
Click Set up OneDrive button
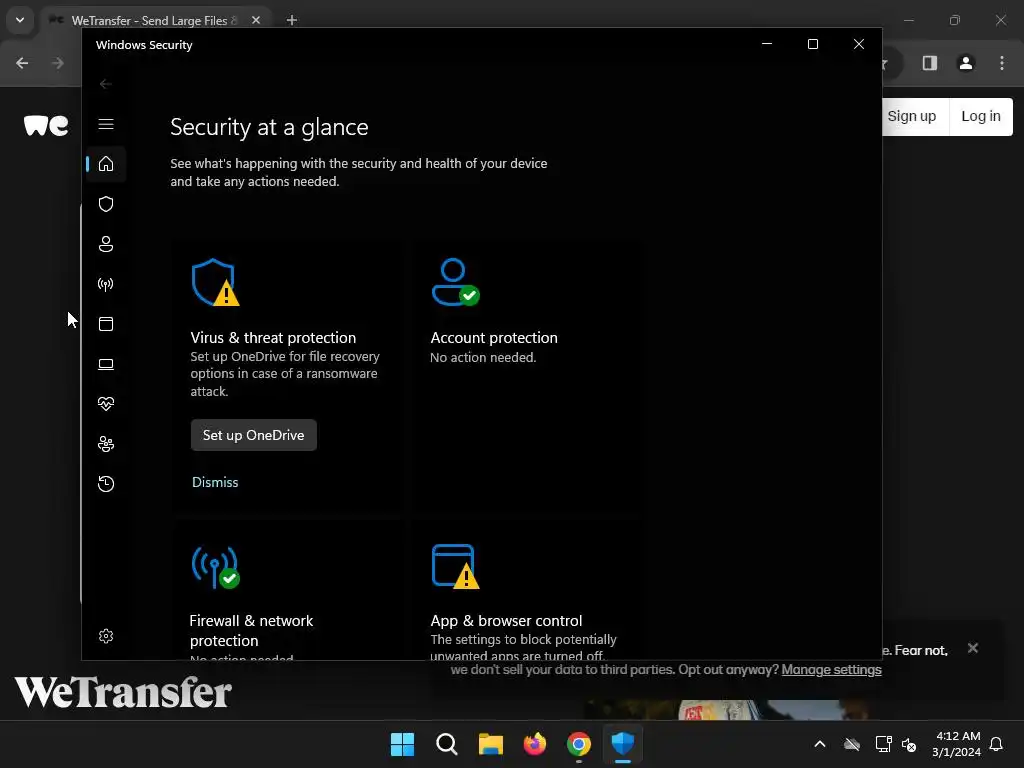(x=253, y=435)
